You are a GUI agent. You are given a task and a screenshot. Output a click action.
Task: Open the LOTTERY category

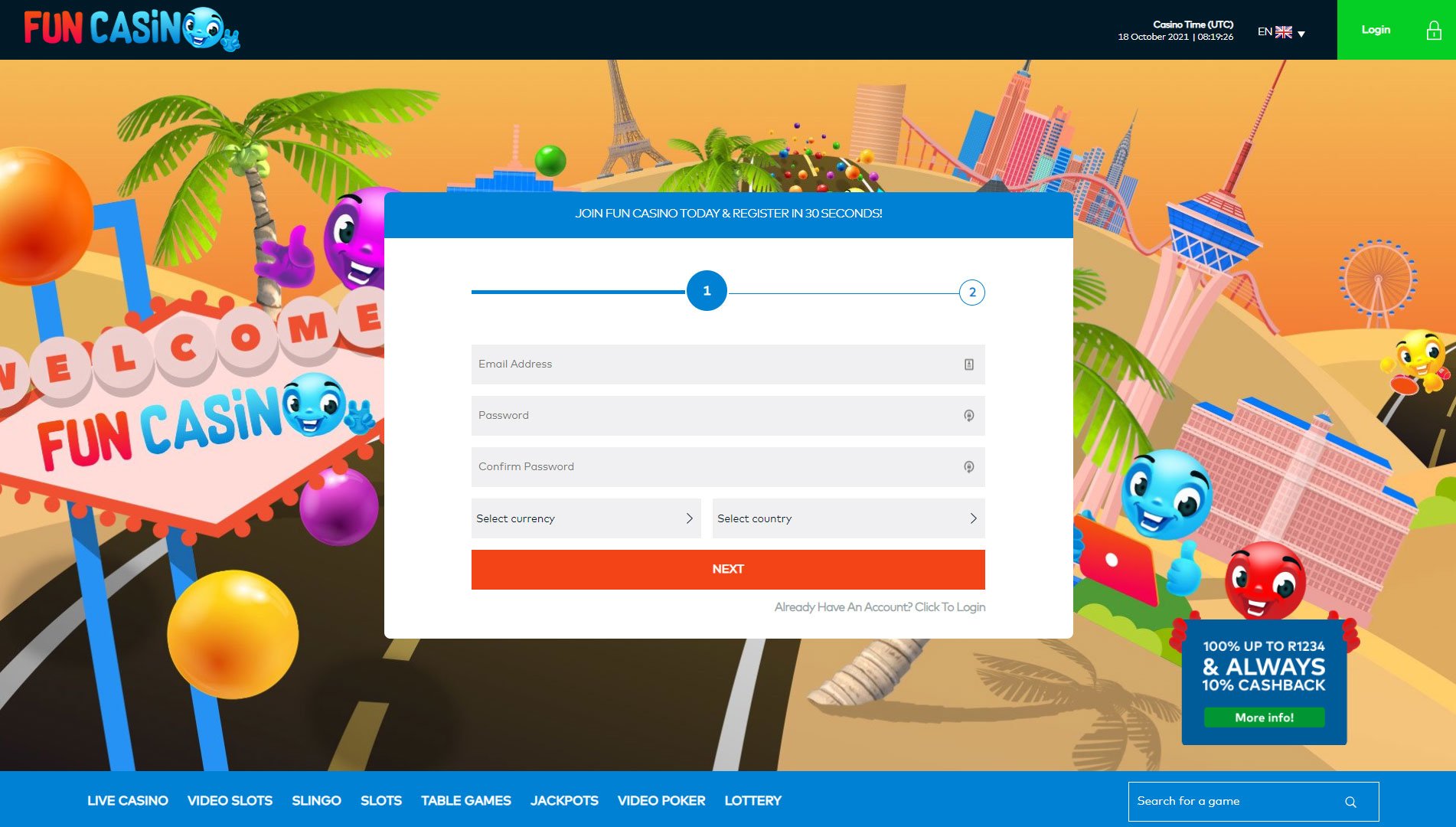pyautogui.click(x=753, y=801)
